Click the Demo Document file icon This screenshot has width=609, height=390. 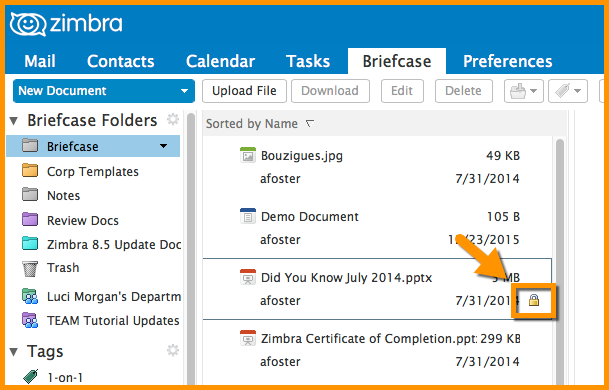click(x=248, y=216)
